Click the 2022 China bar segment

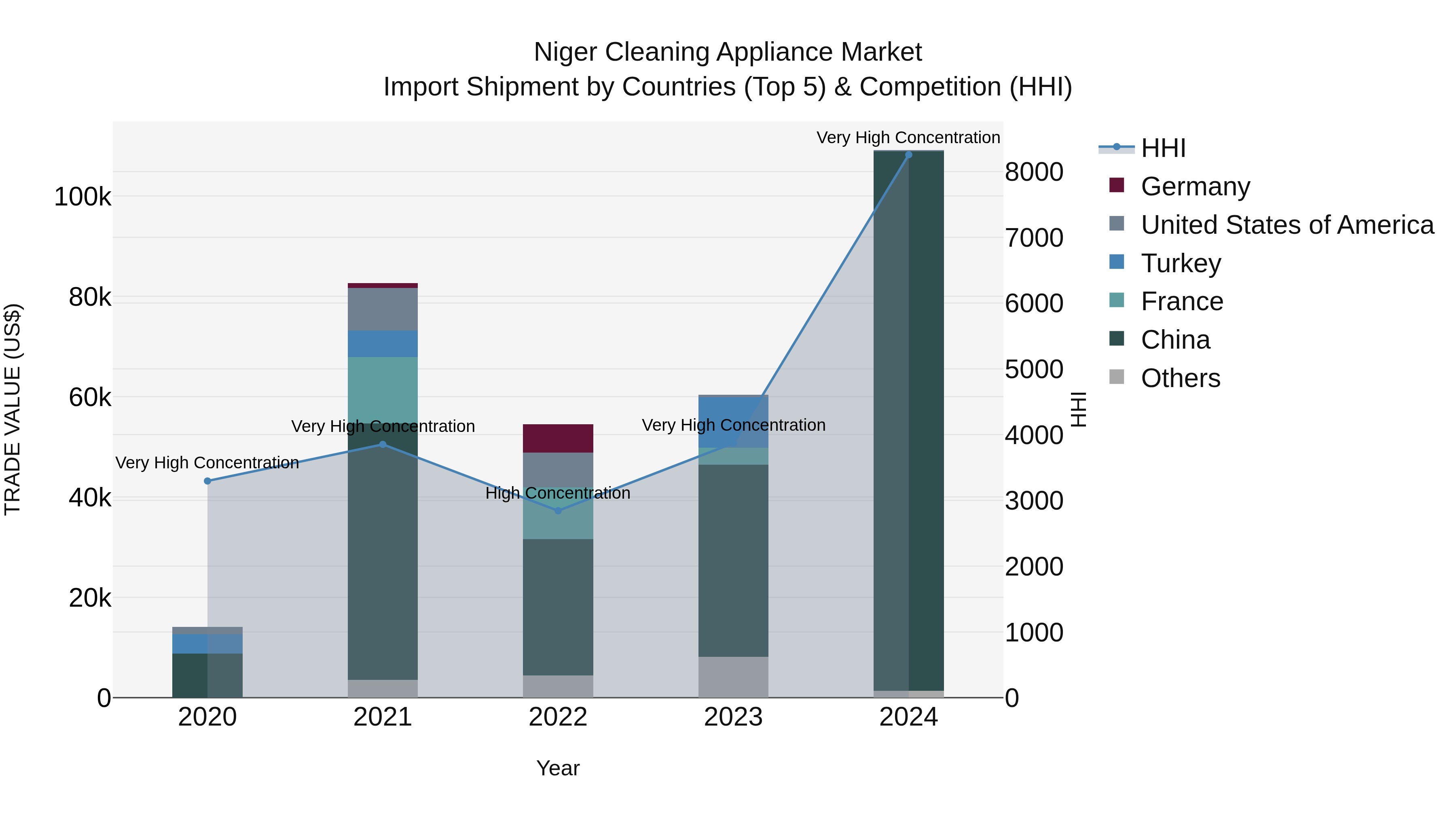[x=558, y=607]
